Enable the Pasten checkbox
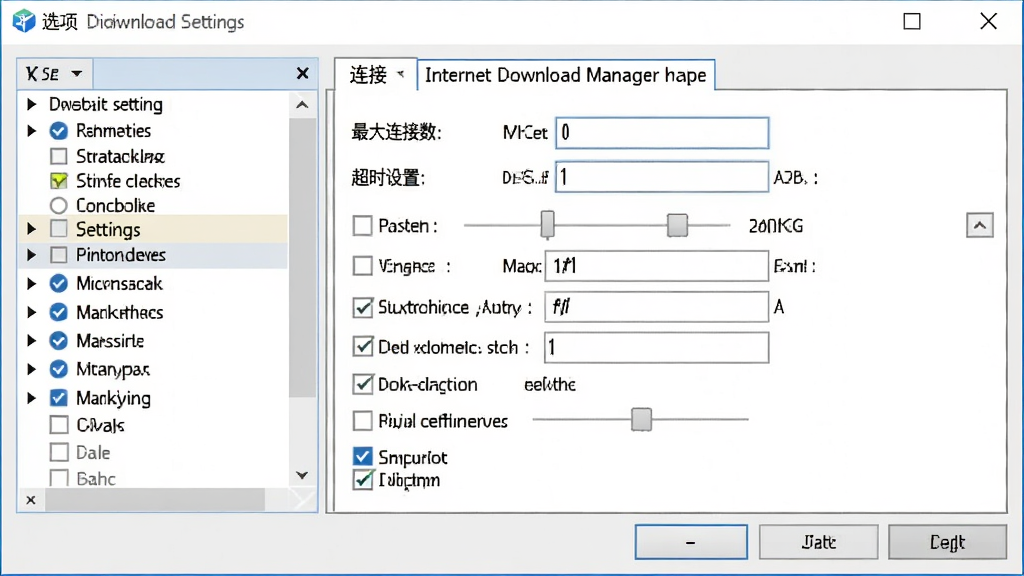 [362, 226]
